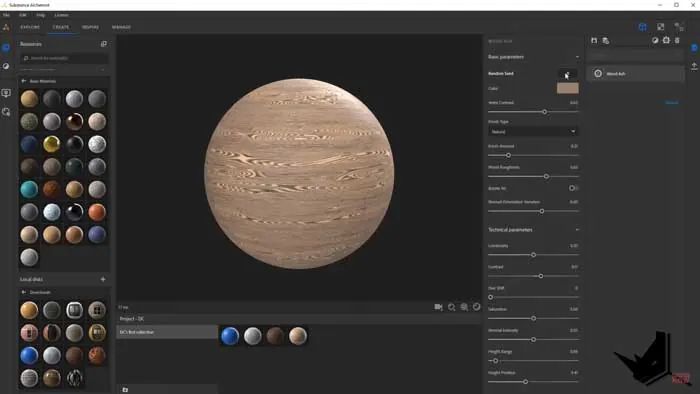The height and width of the screenshot is (394, 700).
Task: Click the blue link in layers panel
Action: pyautogui.click(x=672, y=103)
